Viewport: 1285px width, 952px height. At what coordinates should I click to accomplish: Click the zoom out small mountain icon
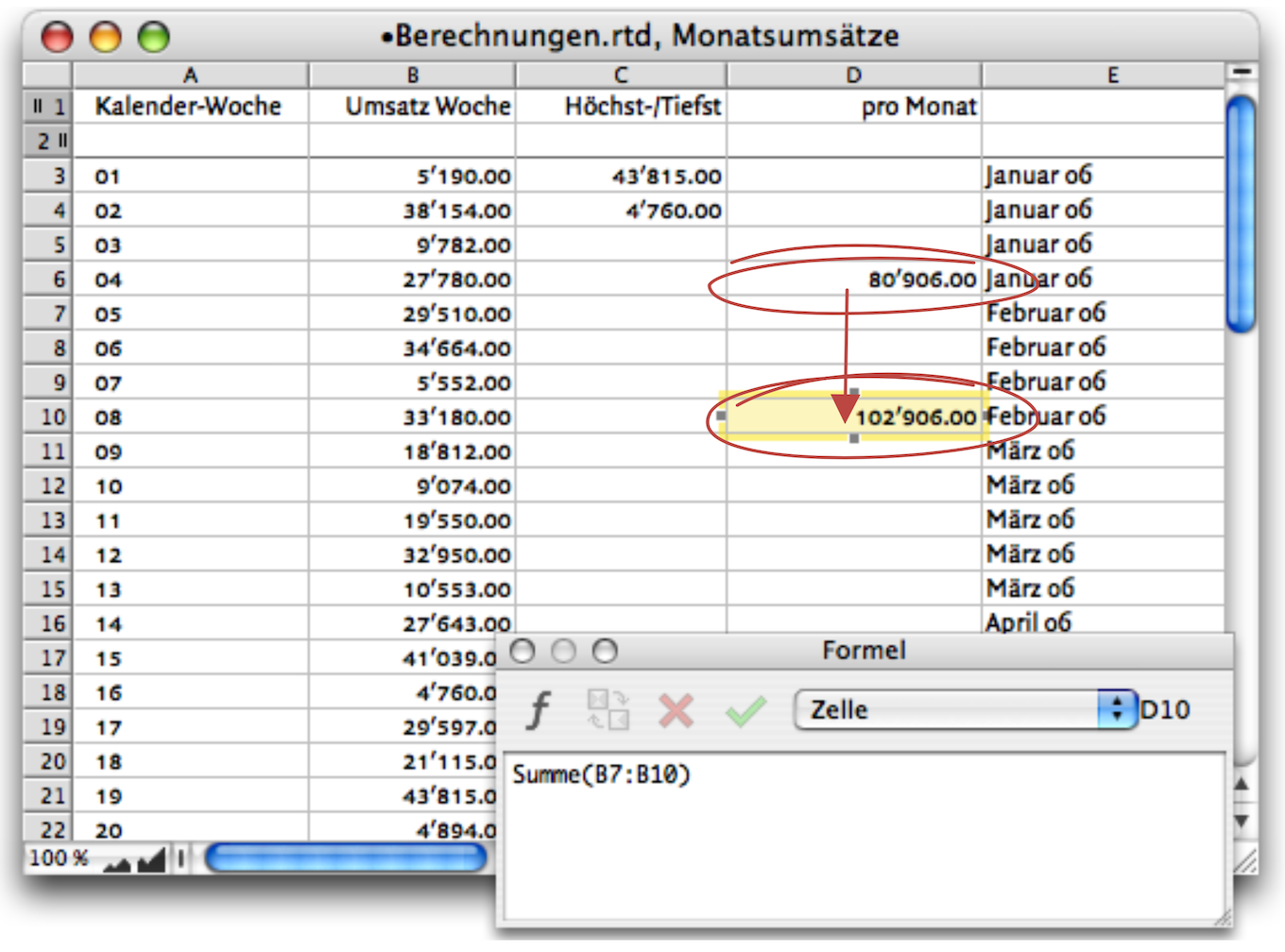[117, 862]
